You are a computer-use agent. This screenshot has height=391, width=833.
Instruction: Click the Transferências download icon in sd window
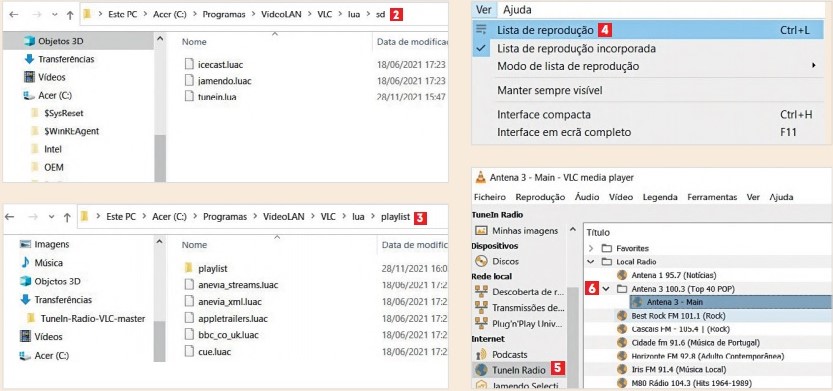point(29,59)
